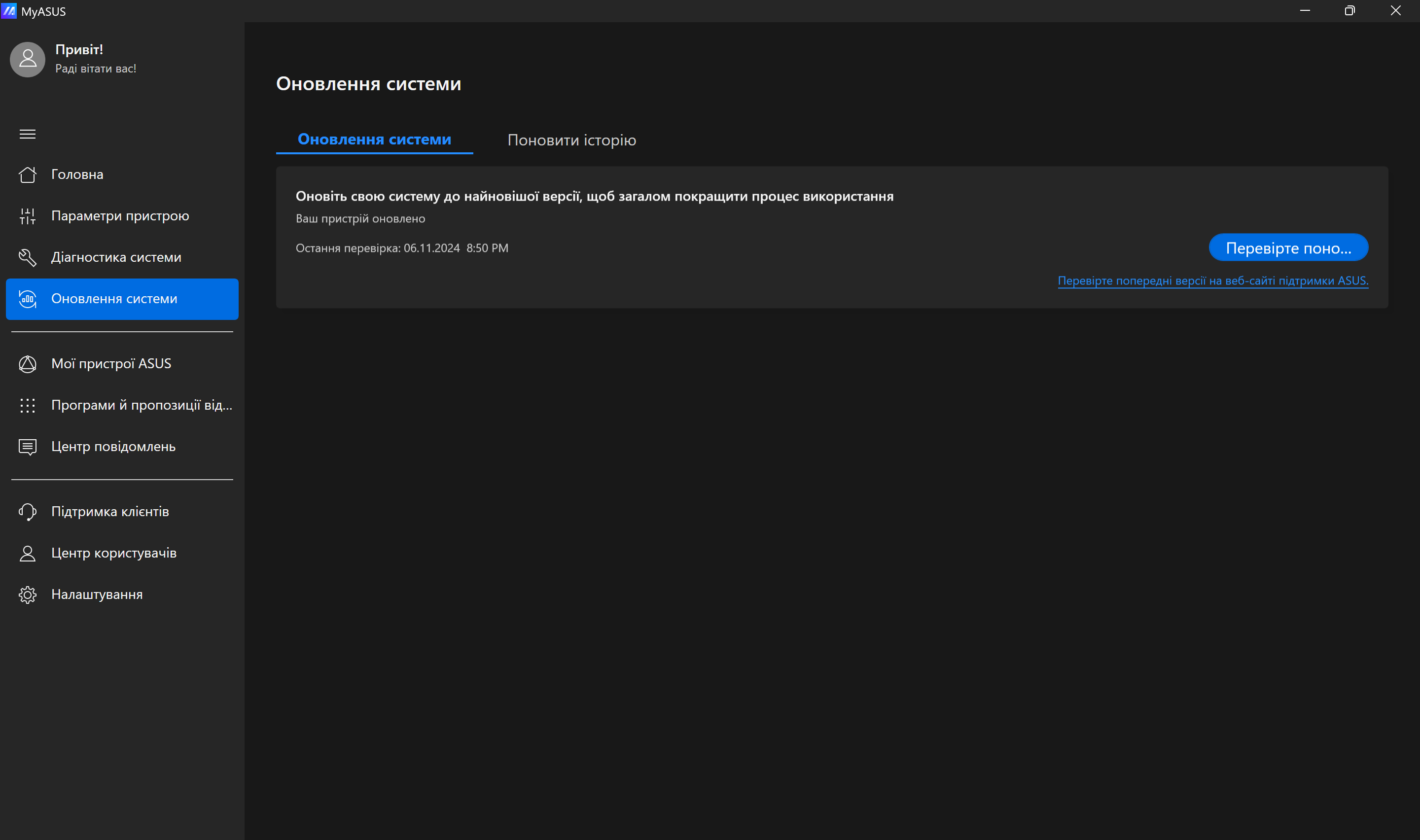
Task: Open Діагностика системи menu item
Action: 116,257
